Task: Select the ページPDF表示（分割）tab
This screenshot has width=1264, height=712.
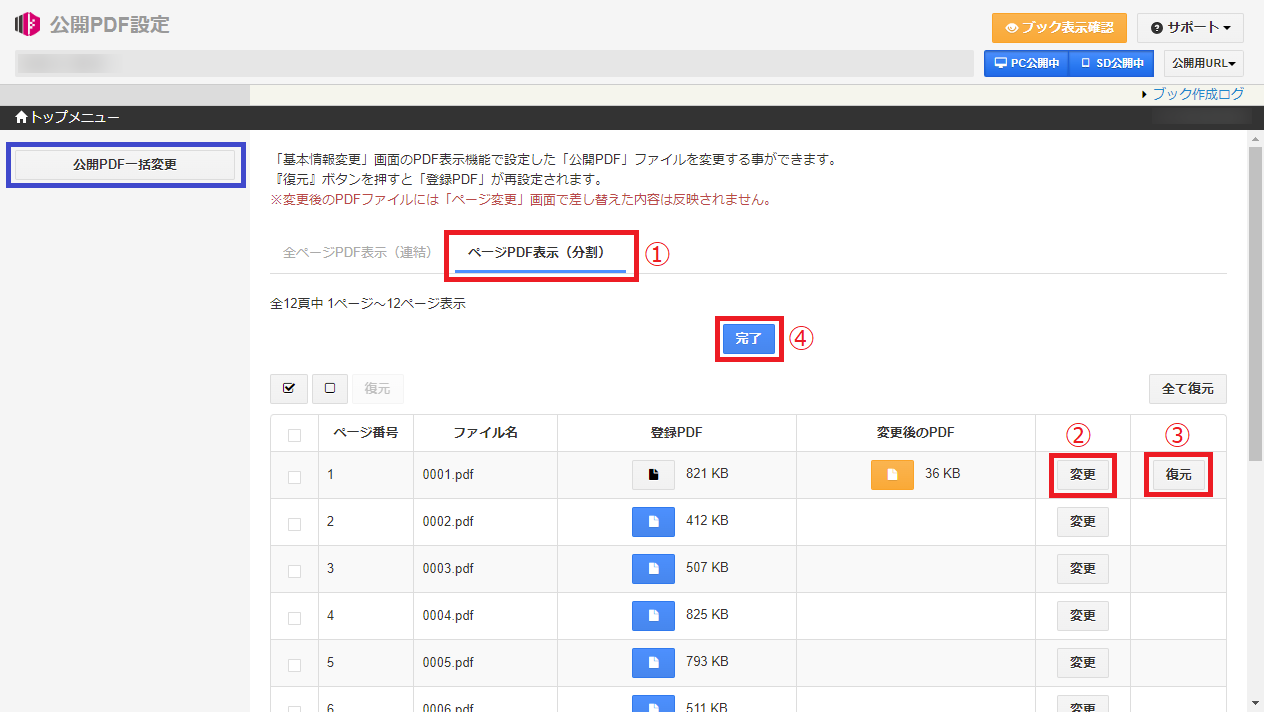Action: 536,253
